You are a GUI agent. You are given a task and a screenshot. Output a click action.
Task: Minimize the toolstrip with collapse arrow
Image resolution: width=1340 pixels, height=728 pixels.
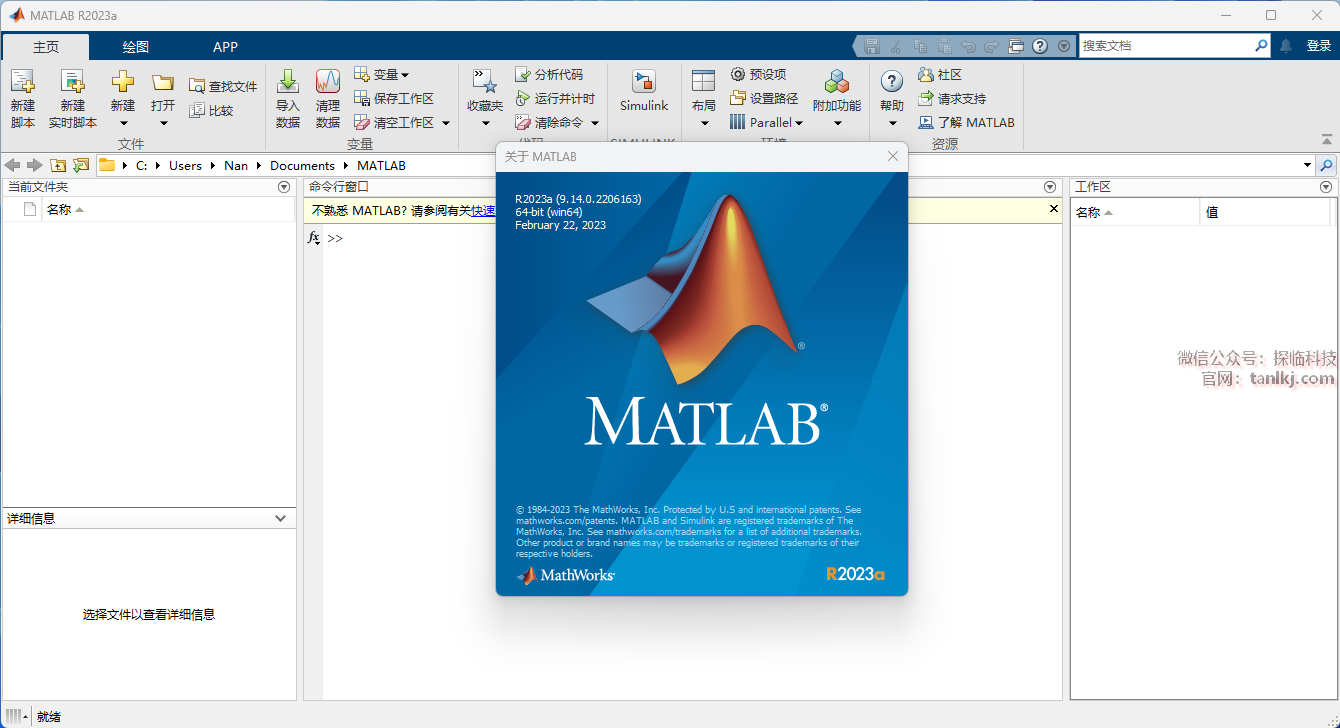[1327, 139]
